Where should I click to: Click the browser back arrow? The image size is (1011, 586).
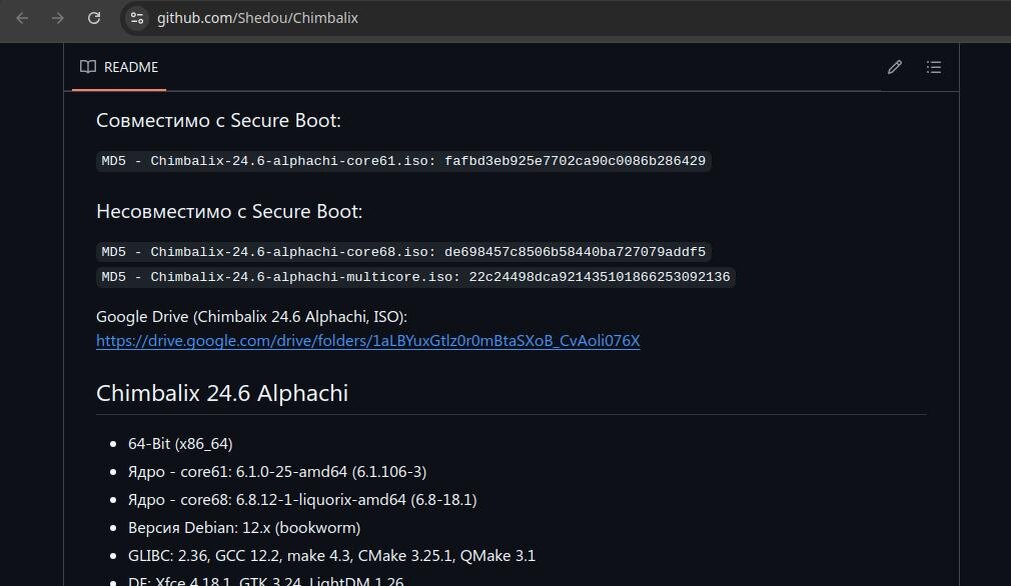22,18
